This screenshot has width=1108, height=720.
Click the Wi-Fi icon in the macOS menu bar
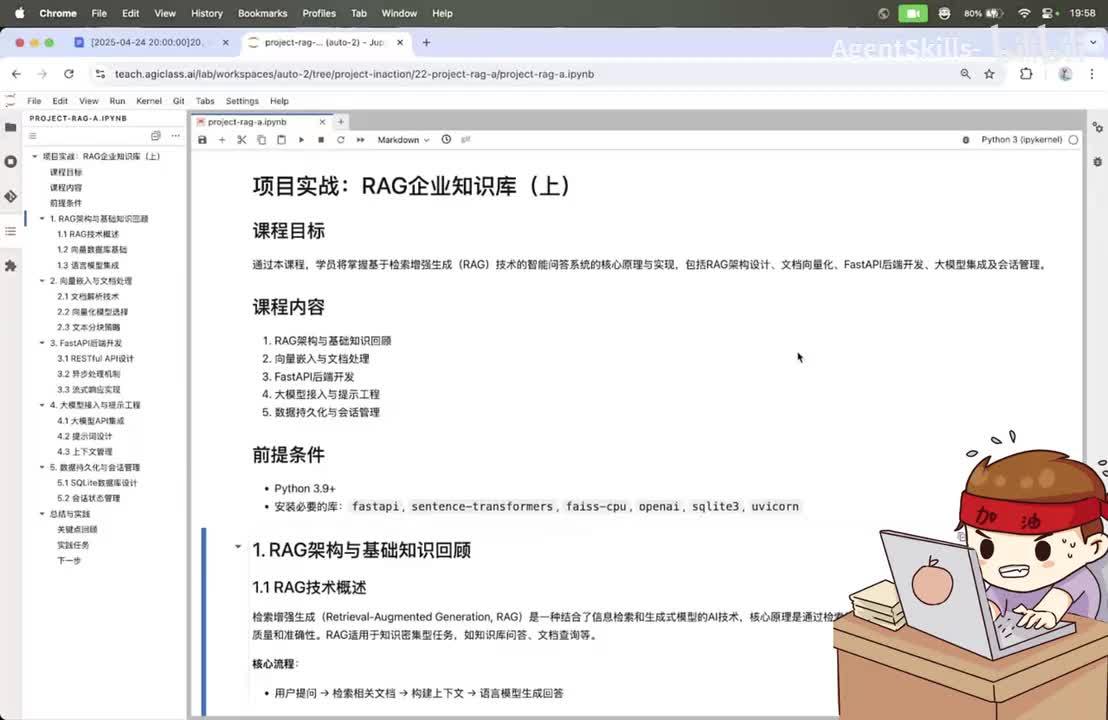coord(1024,13)
